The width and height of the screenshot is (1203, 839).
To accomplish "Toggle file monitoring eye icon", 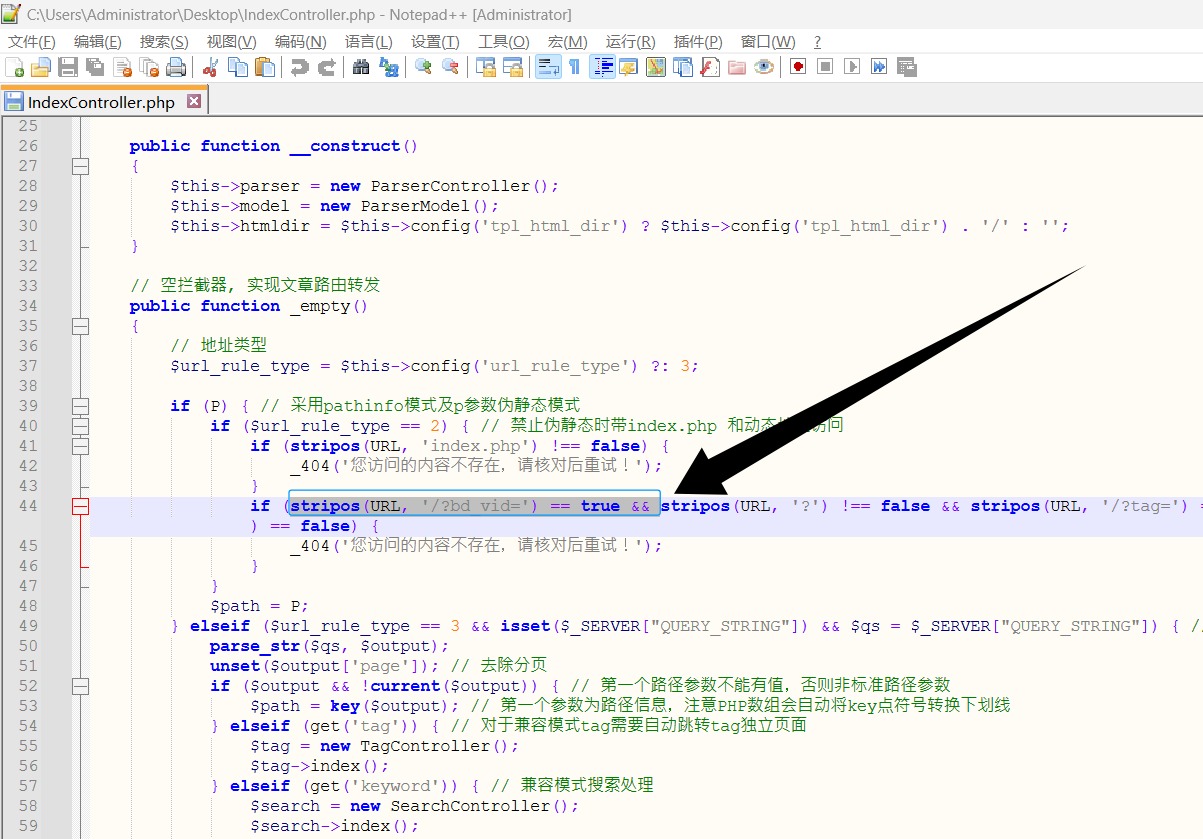I will click(764, 67).
